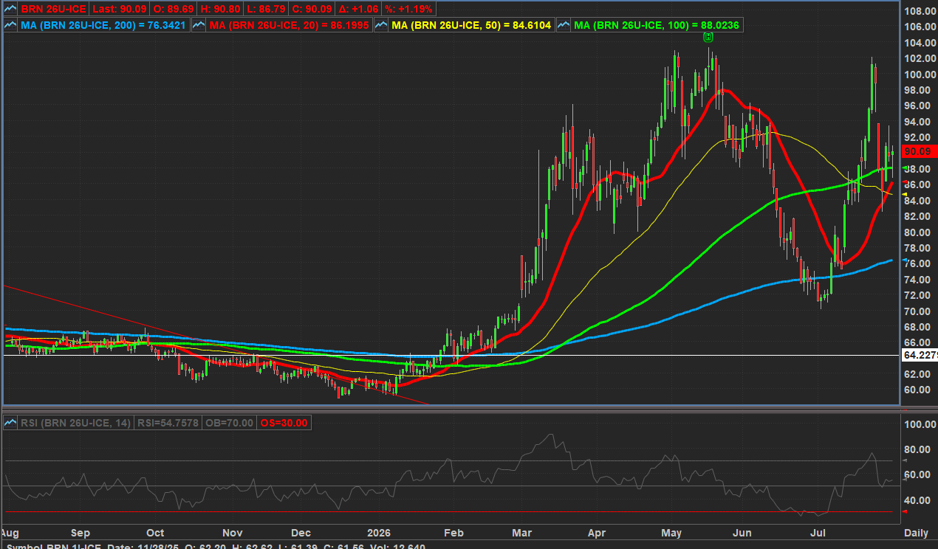Select MA (BRN 26U-ICE, 50) = 84.6104 label

(471, 25)
